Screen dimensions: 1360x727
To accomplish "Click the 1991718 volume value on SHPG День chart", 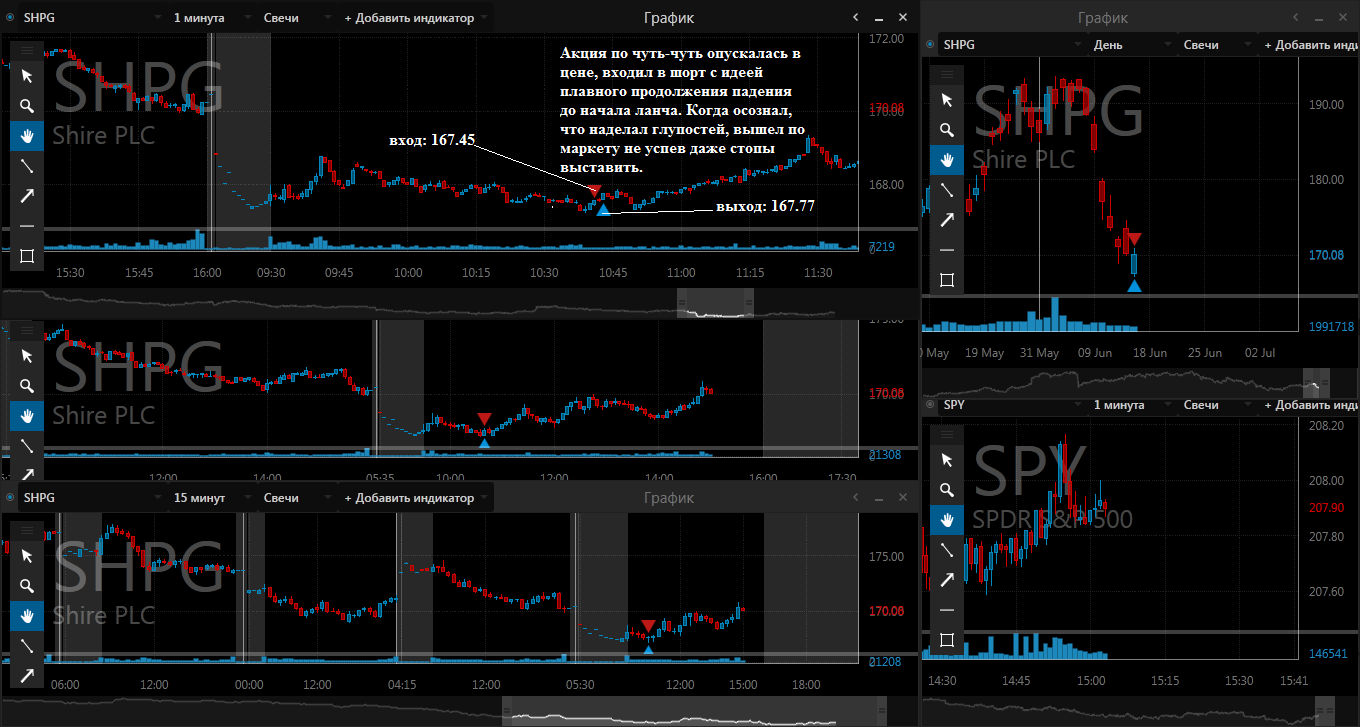I will coord(1331,326).
